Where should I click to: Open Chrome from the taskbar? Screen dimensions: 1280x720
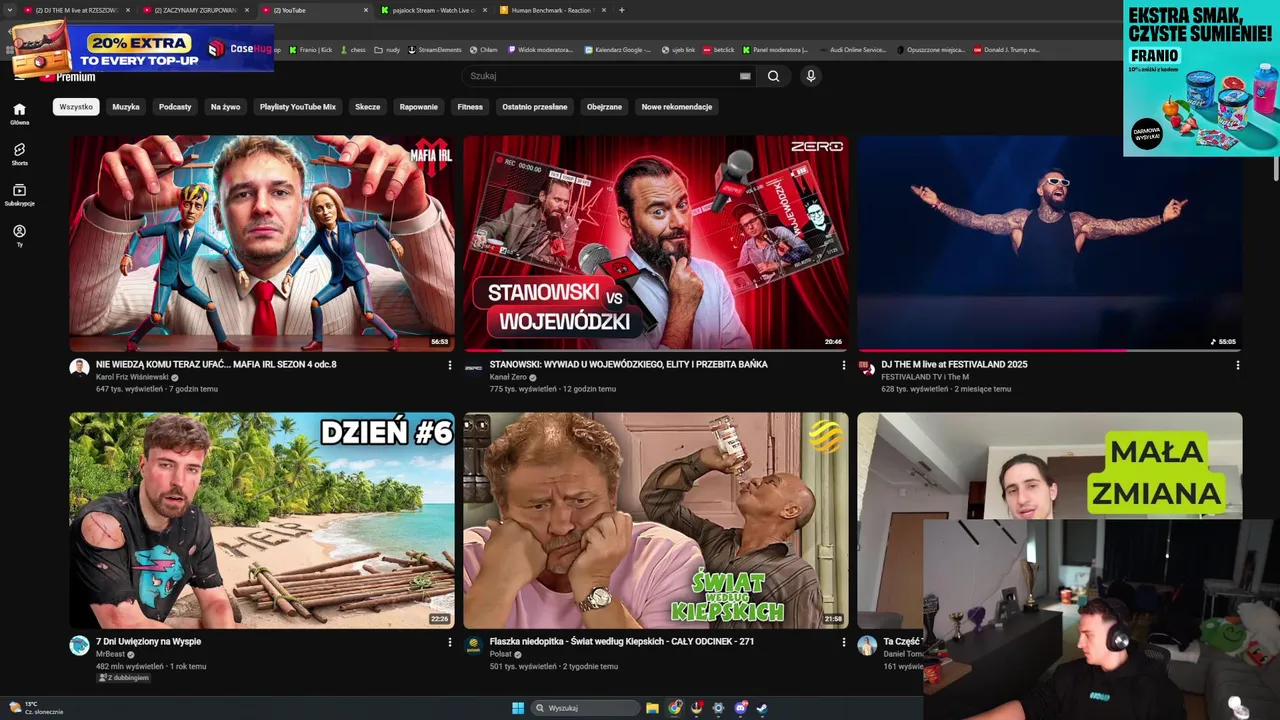coord(675,708)
